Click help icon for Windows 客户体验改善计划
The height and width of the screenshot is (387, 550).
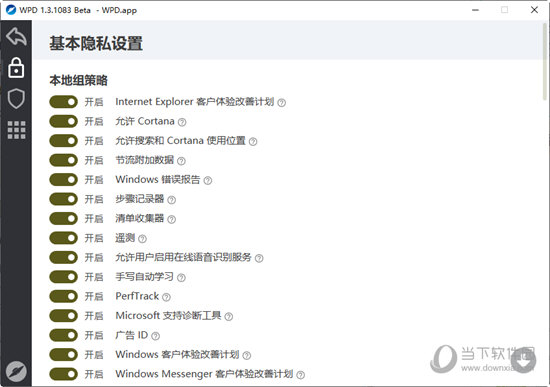[247, 355]
